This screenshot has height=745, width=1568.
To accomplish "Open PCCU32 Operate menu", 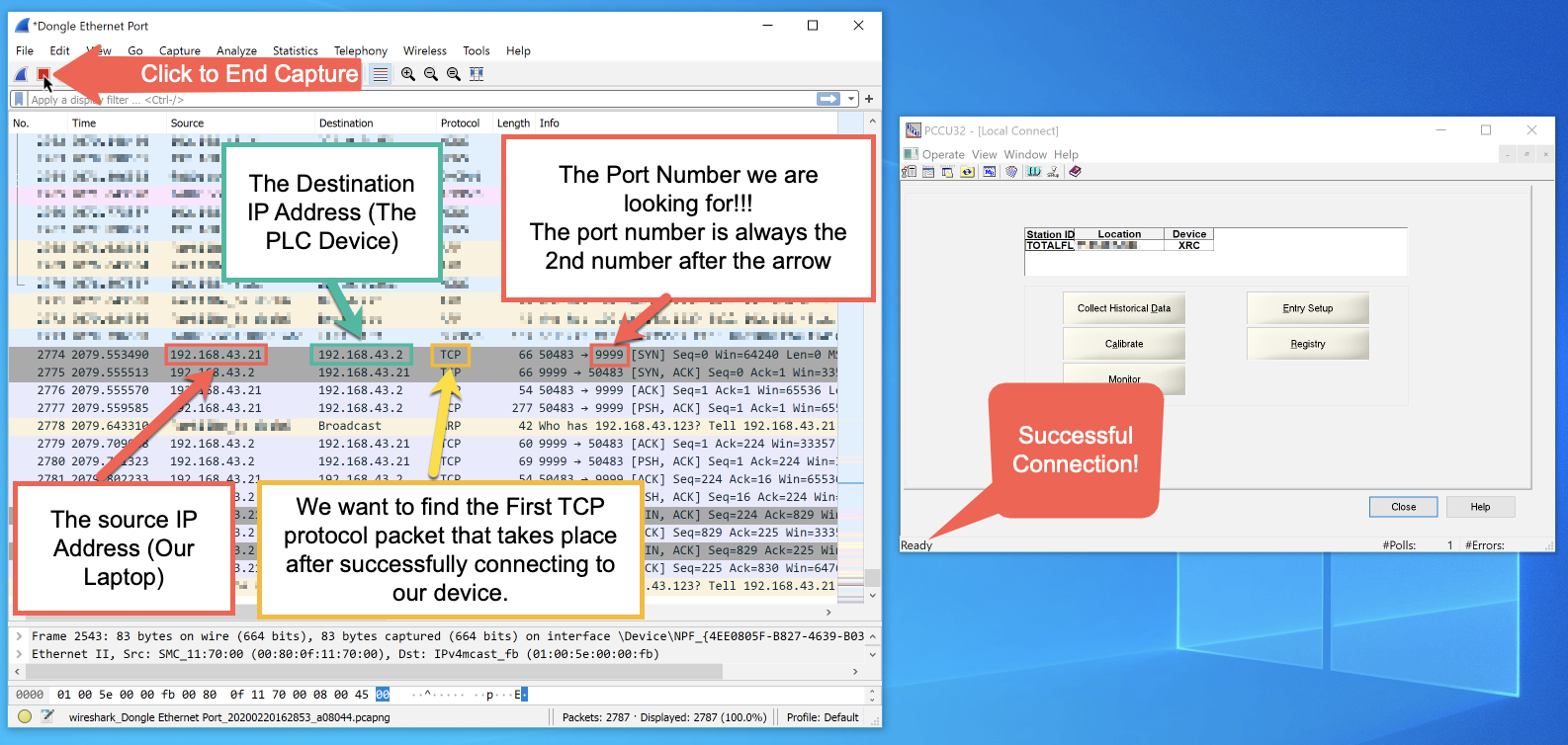I will (x=943, y=154).
